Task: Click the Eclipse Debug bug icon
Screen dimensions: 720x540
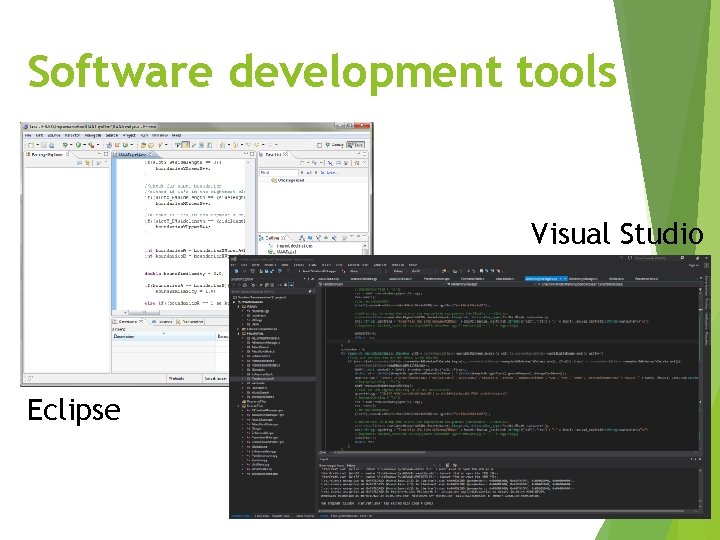Action: coord(65,145)
